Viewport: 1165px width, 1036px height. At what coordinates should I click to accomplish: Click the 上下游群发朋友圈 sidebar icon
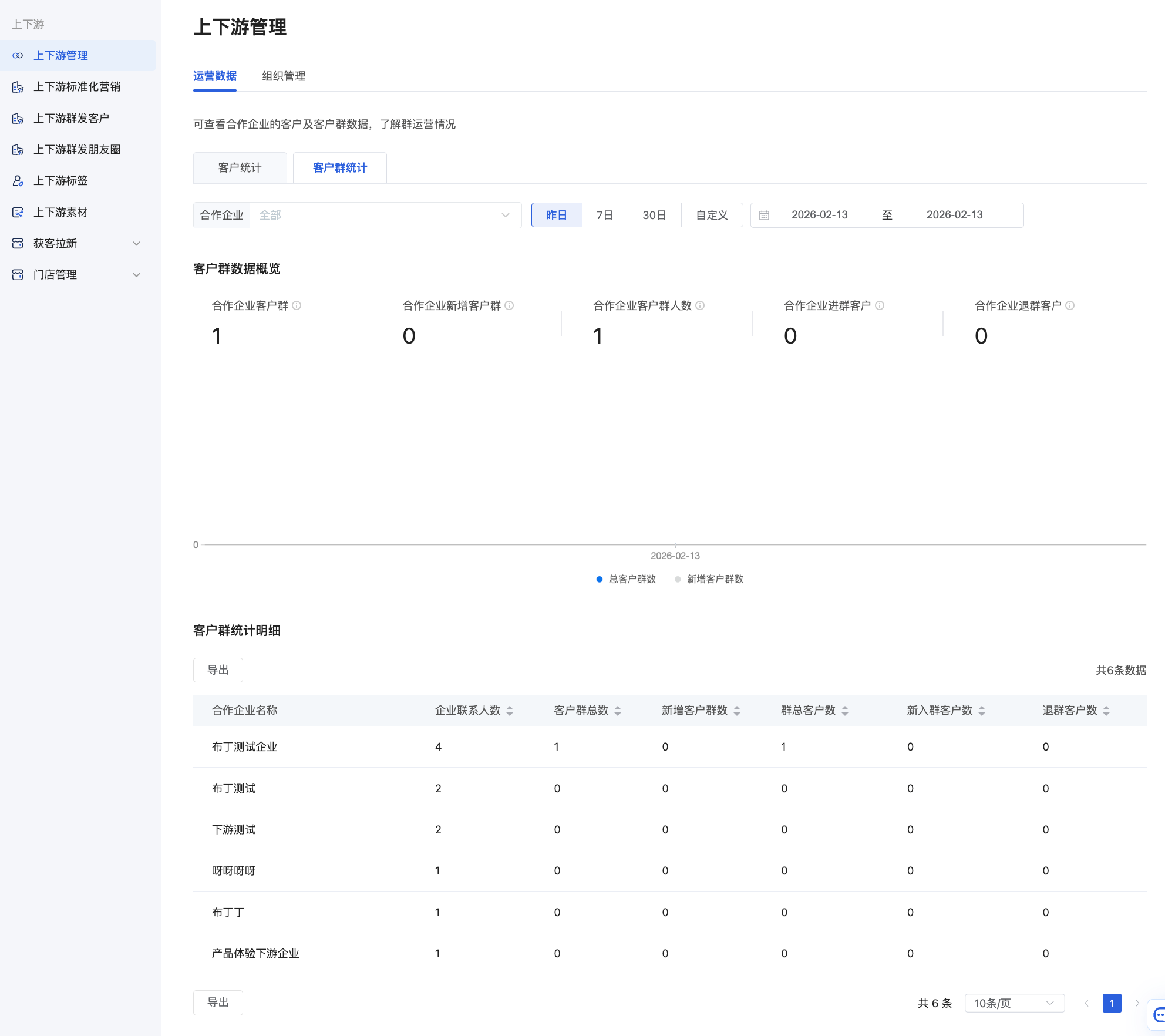(x=18, y=150)
